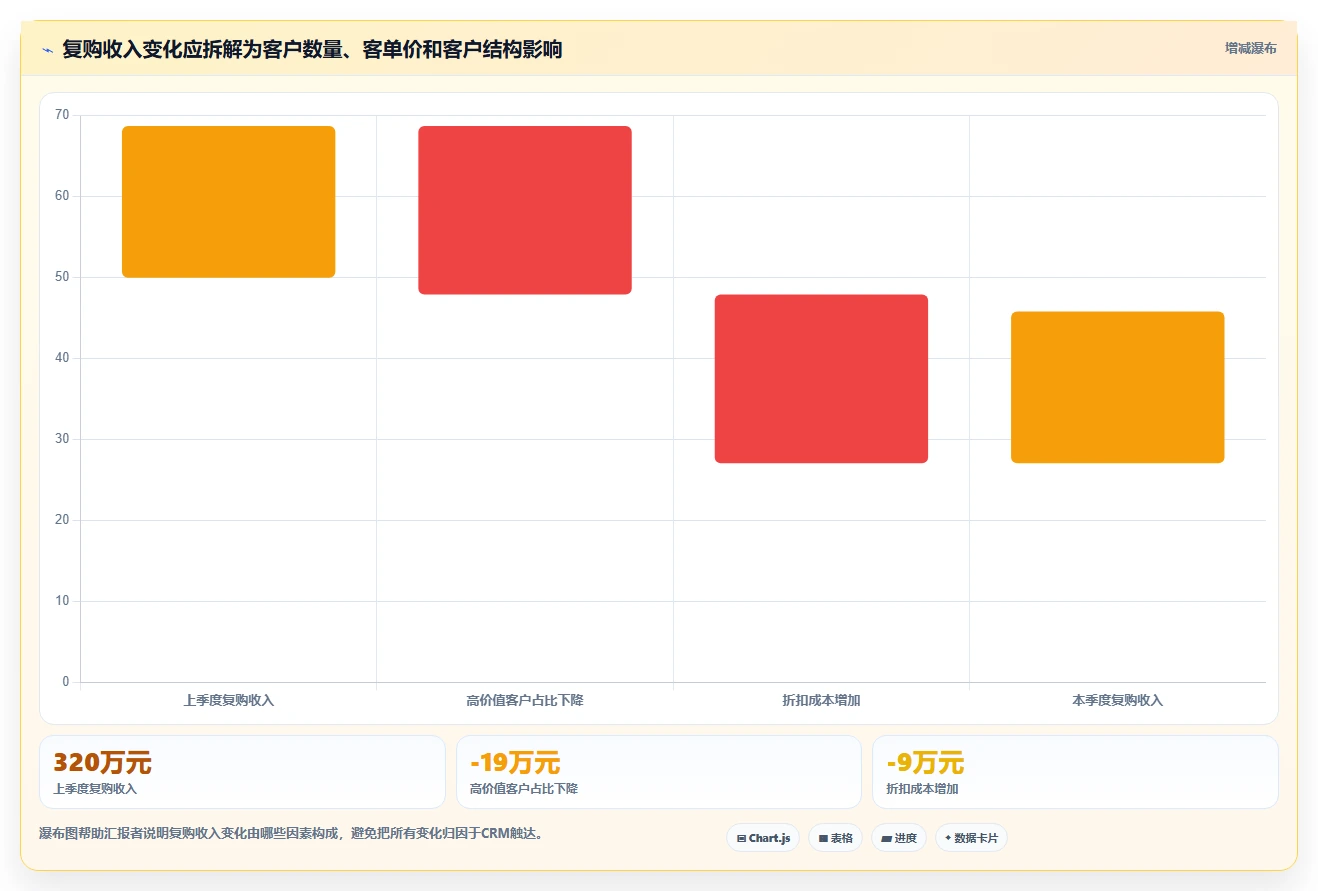Image resolution: width=1318 pixels, height=891 pixels.
Task: Open the -9万元 data card
Action: [x=1075, y=772]
